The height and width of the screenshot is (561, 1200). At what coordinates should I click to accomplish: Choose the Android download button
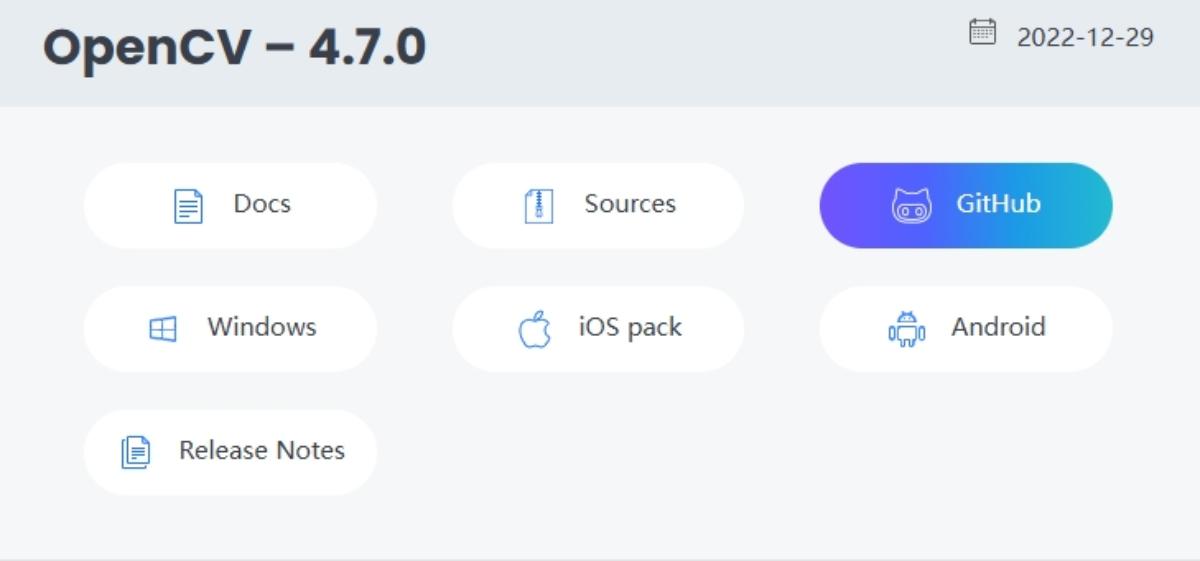coord(966,328)
